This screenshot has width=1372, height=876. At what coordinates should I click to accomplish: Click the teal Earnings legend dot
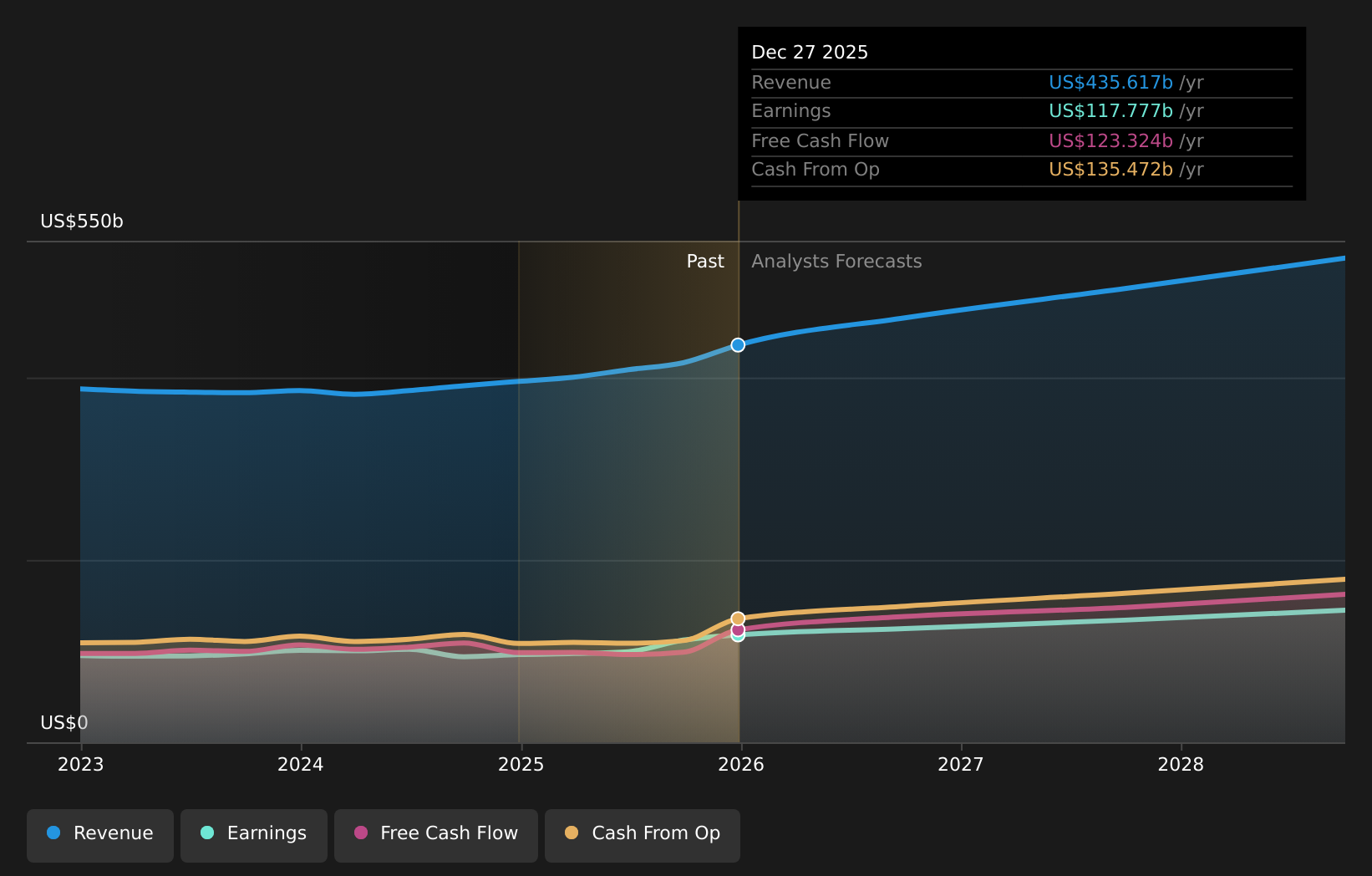206,833
